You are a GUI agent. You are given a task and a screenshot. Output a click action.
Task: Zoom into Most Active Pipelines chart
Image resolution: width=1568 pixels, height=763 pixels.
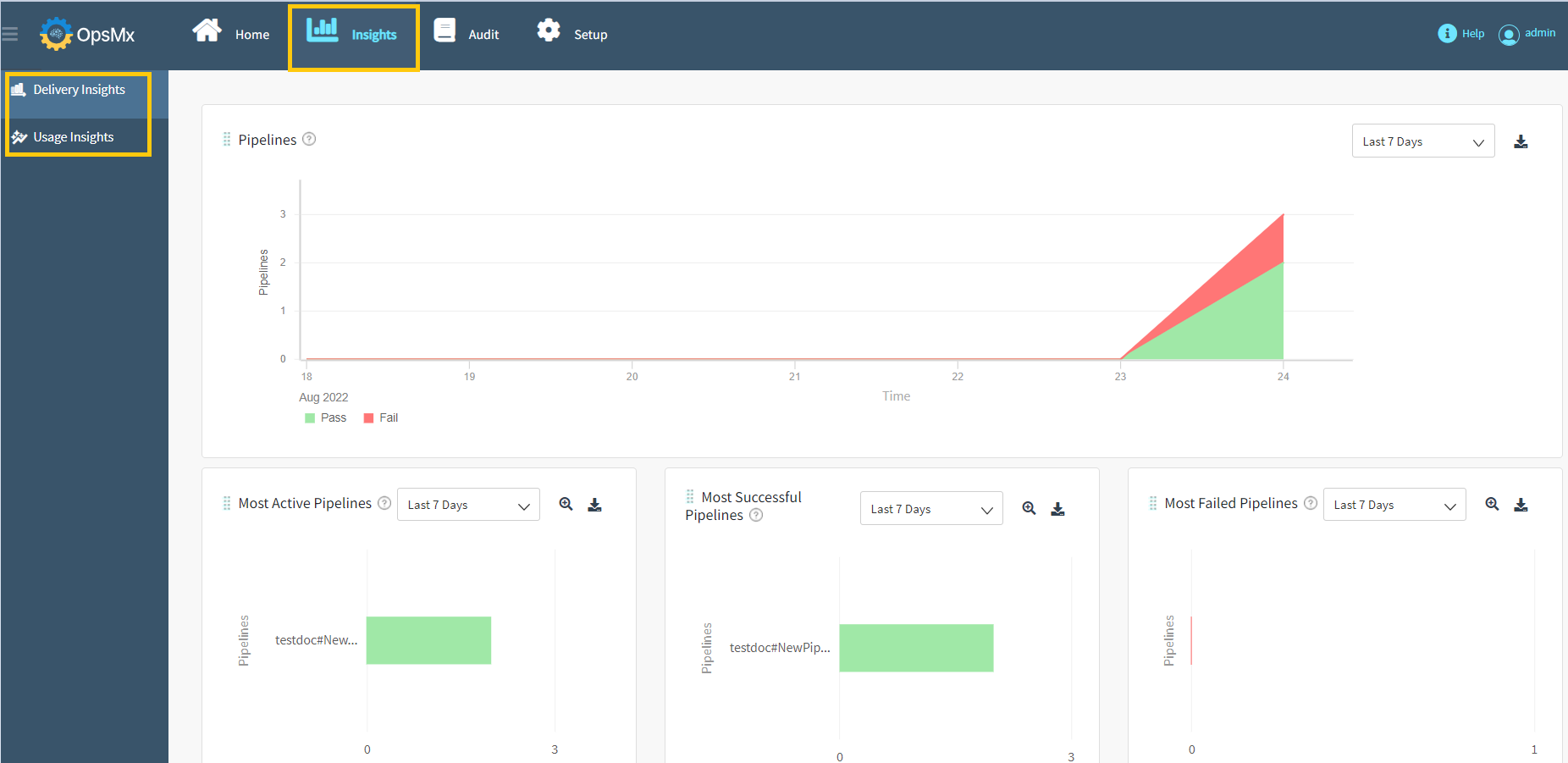coord(566,505)
